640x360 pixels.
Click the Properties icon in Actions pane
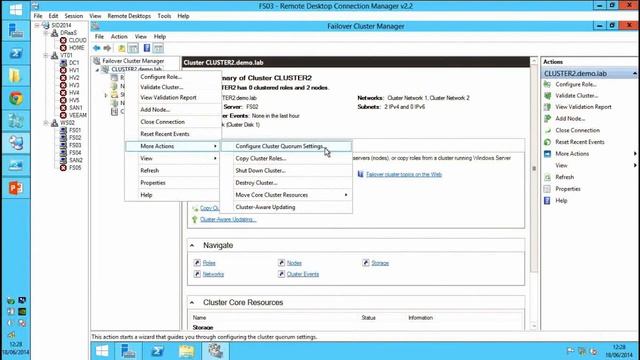click(547, 189)
